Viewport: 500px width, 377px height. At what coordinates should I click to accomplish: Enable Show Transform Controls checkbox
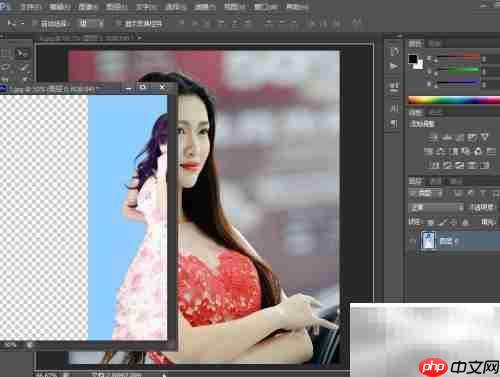pos(118,23)
